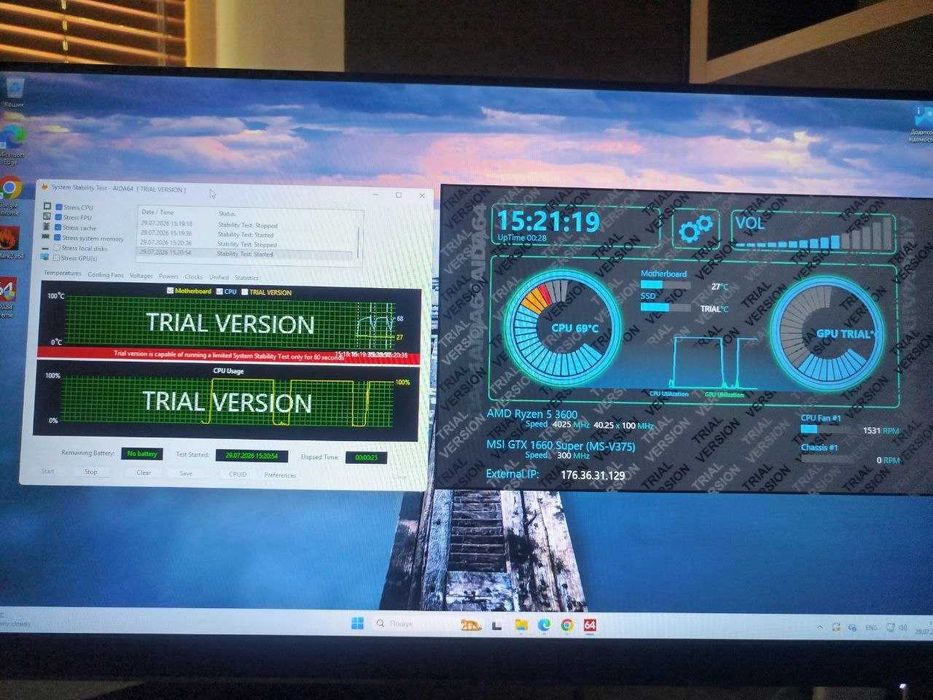This screenshot has width=933, height=700.
Task: Click the ENG language indicator
Action: click(871, 627)
